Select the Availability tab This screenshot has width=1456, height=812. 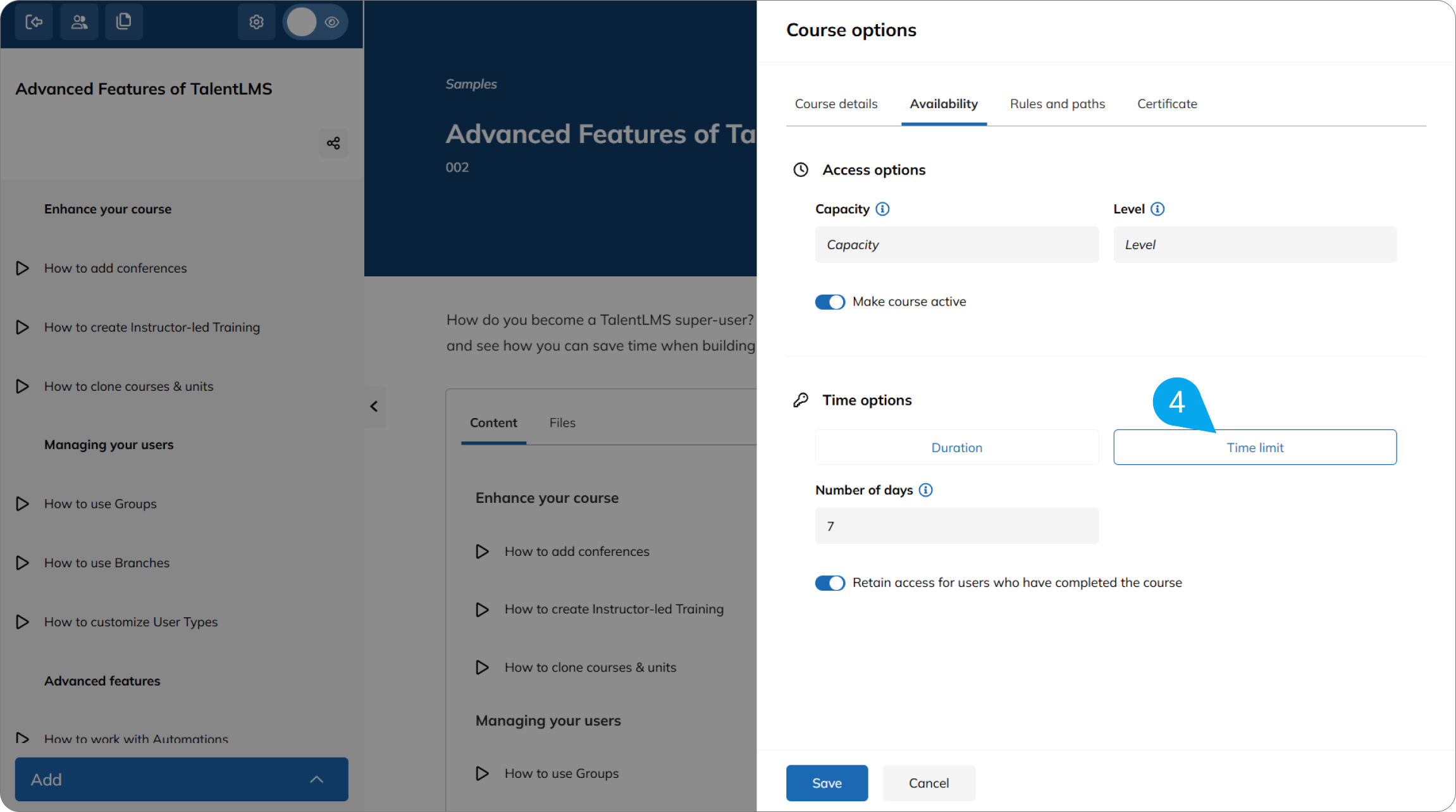click(944, 104)
